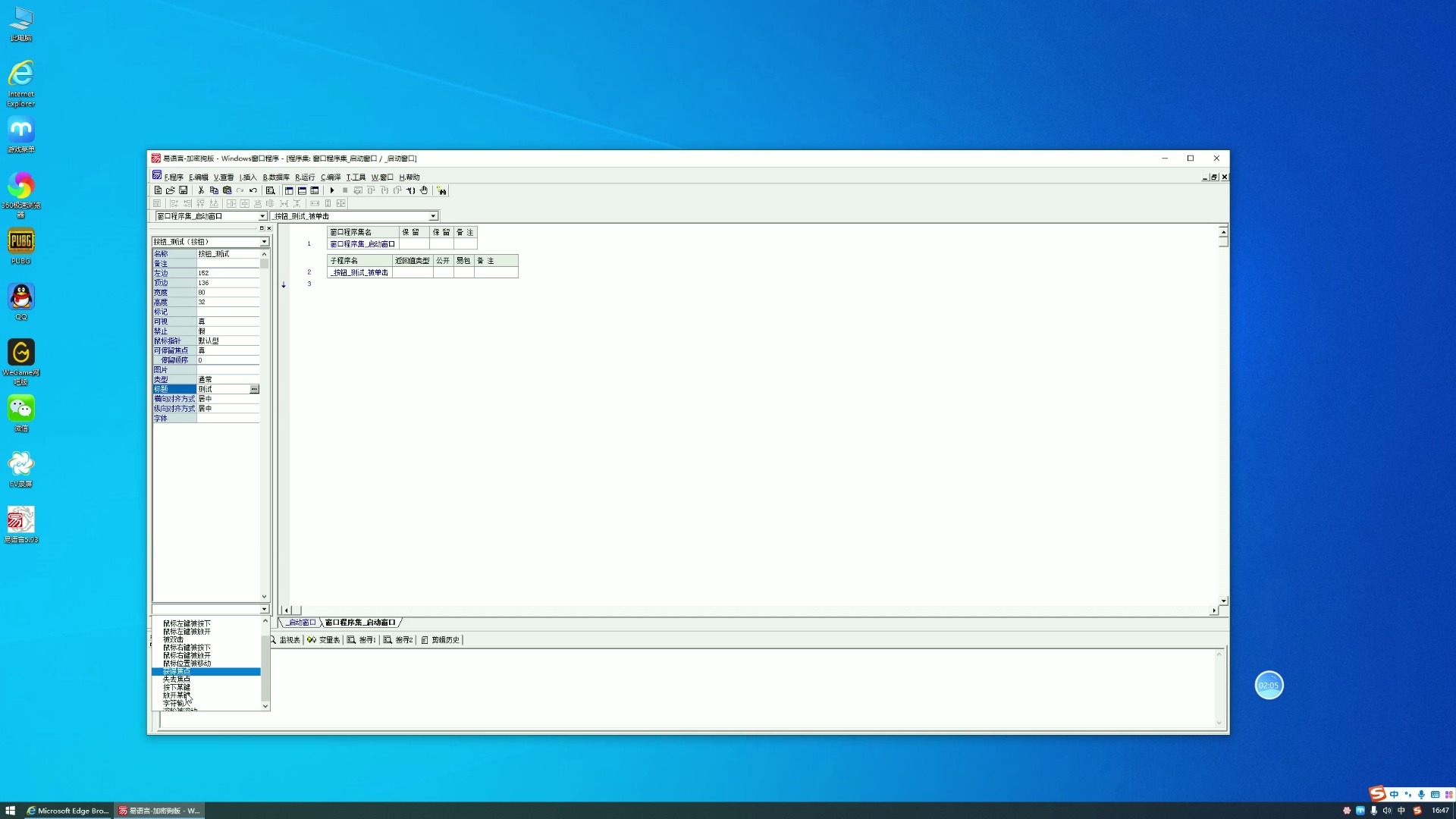Click the Find (magnifier) toolbar icon
Viewport: 1456px width, 819px height.
click(270, 190)
